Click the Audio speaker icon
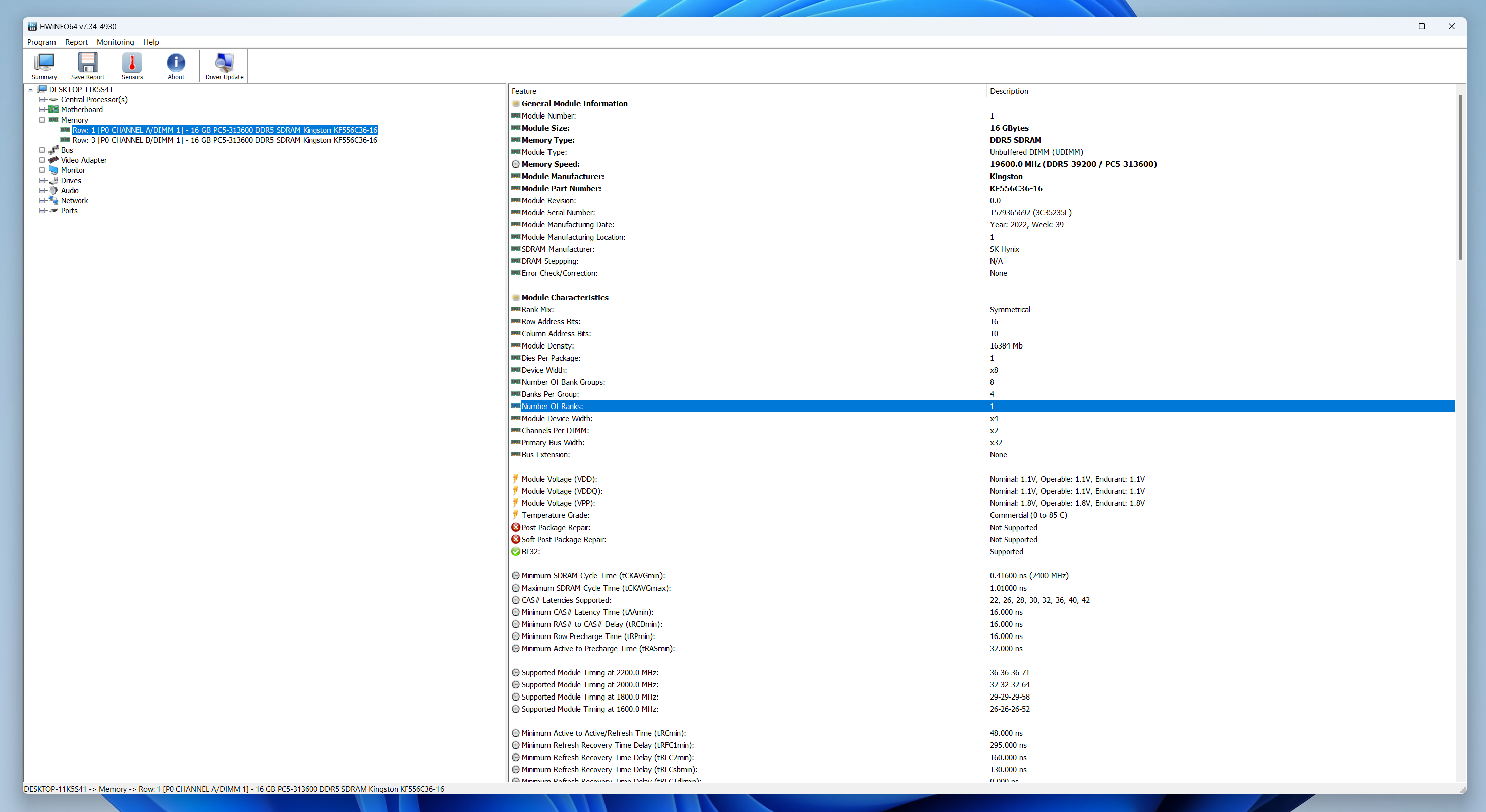The height and width of the screenshot is (812, 1486). tap(53, 190)
